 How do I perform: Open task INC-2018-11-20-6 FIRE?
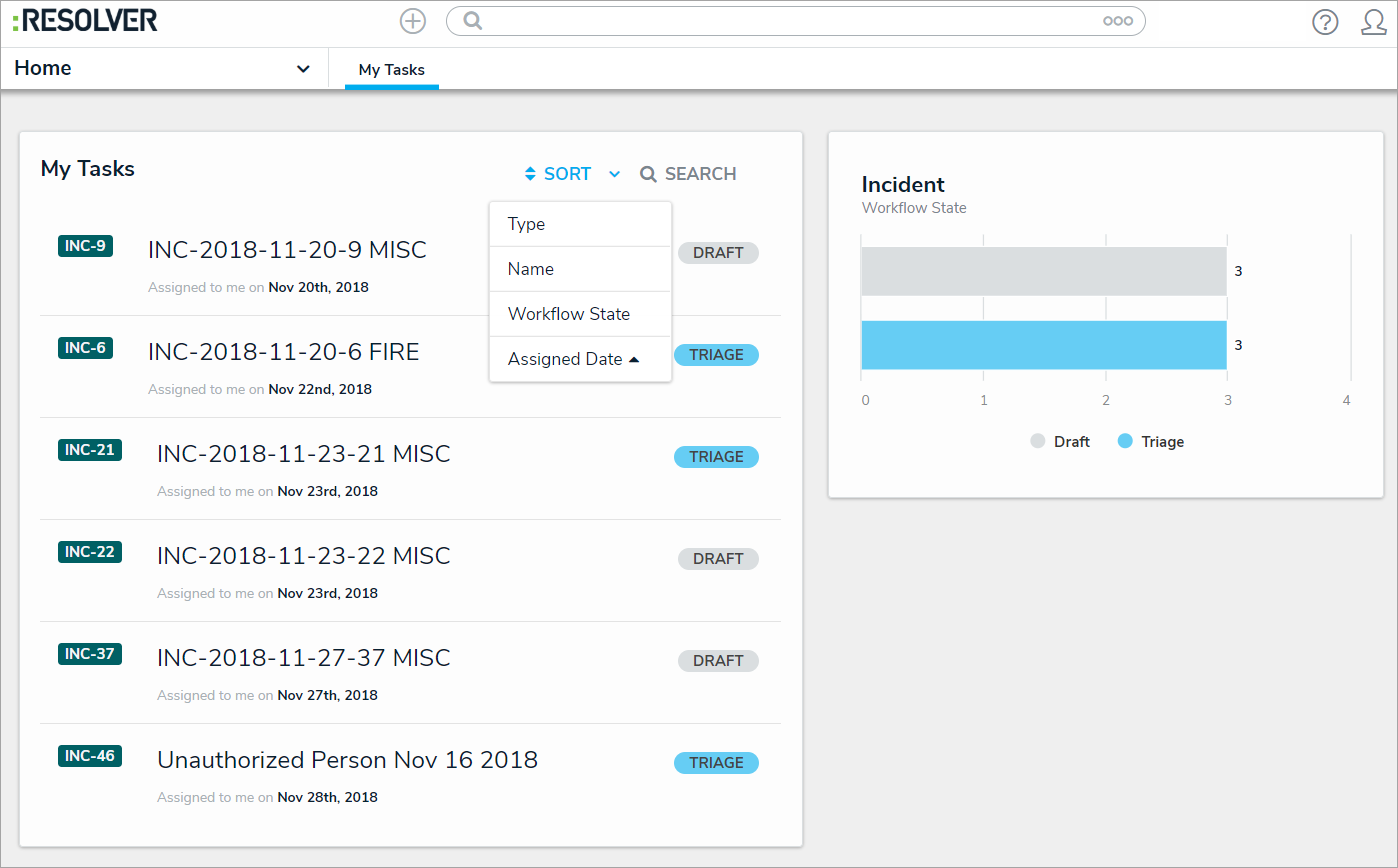284,352
